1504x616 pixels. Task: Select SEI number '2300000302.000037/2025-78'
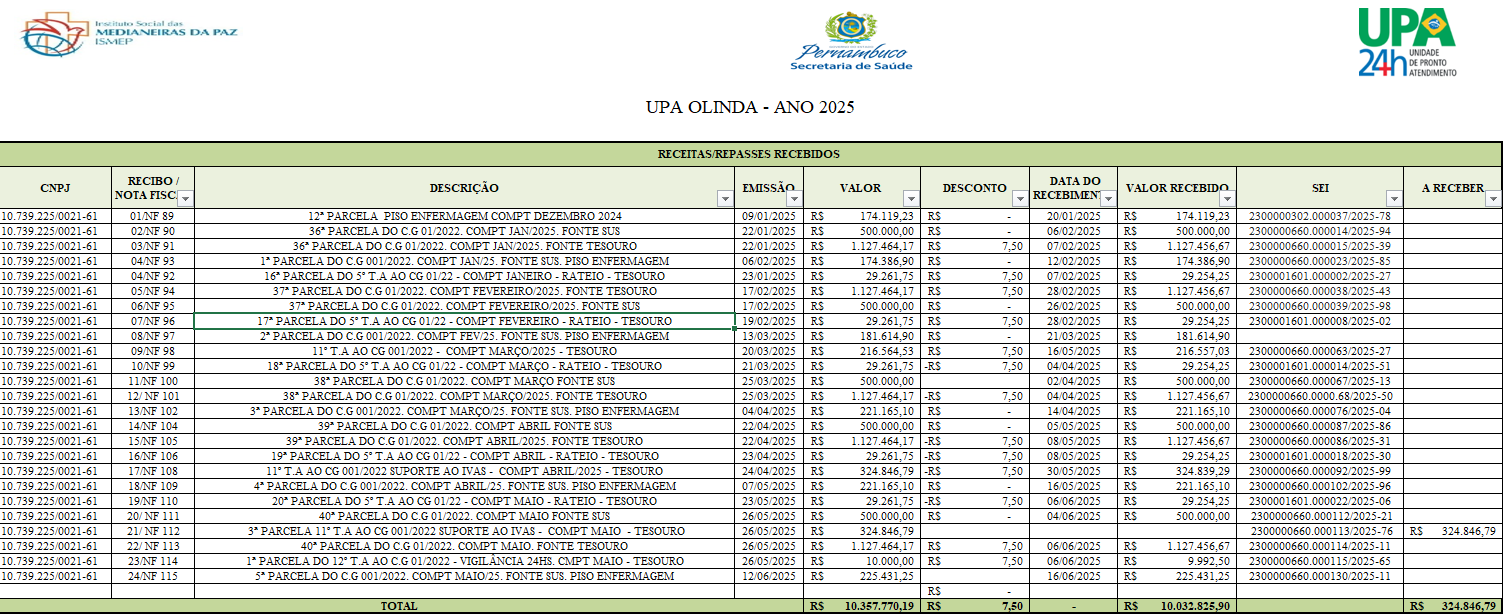pyautogui.click(x=1320, y=216)
